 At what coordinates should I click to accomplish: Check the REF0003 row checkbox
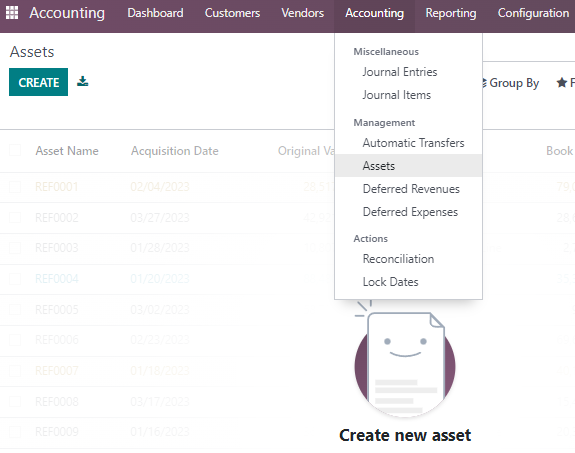click(x=15, y=248)
